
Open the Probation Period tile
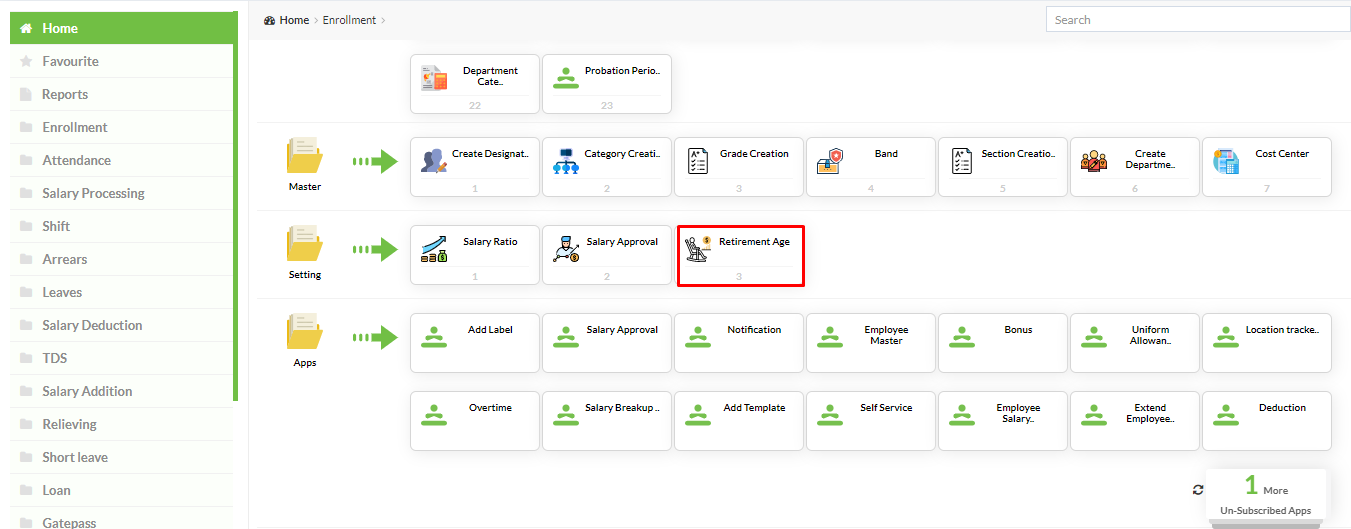(607, 84)
